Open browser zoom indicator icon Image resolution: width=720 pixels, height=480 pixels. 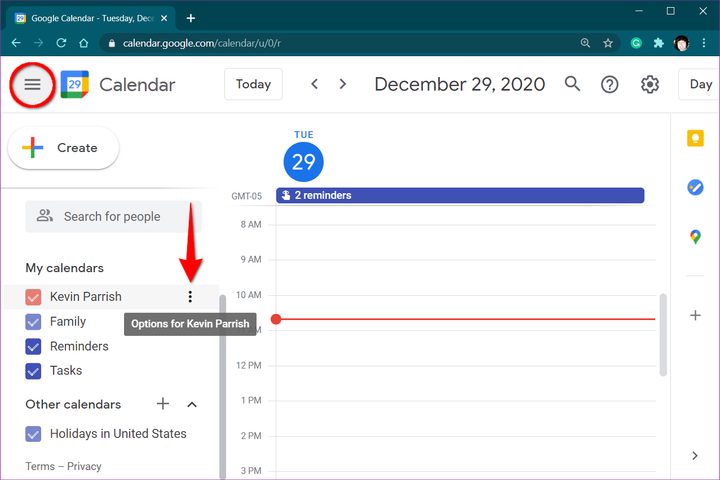pyautogui.click(x=585, y=43)
